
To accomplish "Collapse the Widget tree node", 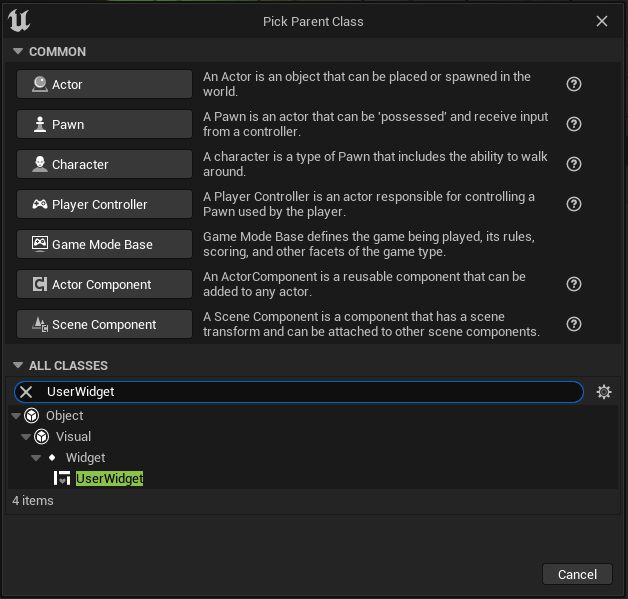I will pyautogui.click(x=36, y=458).
